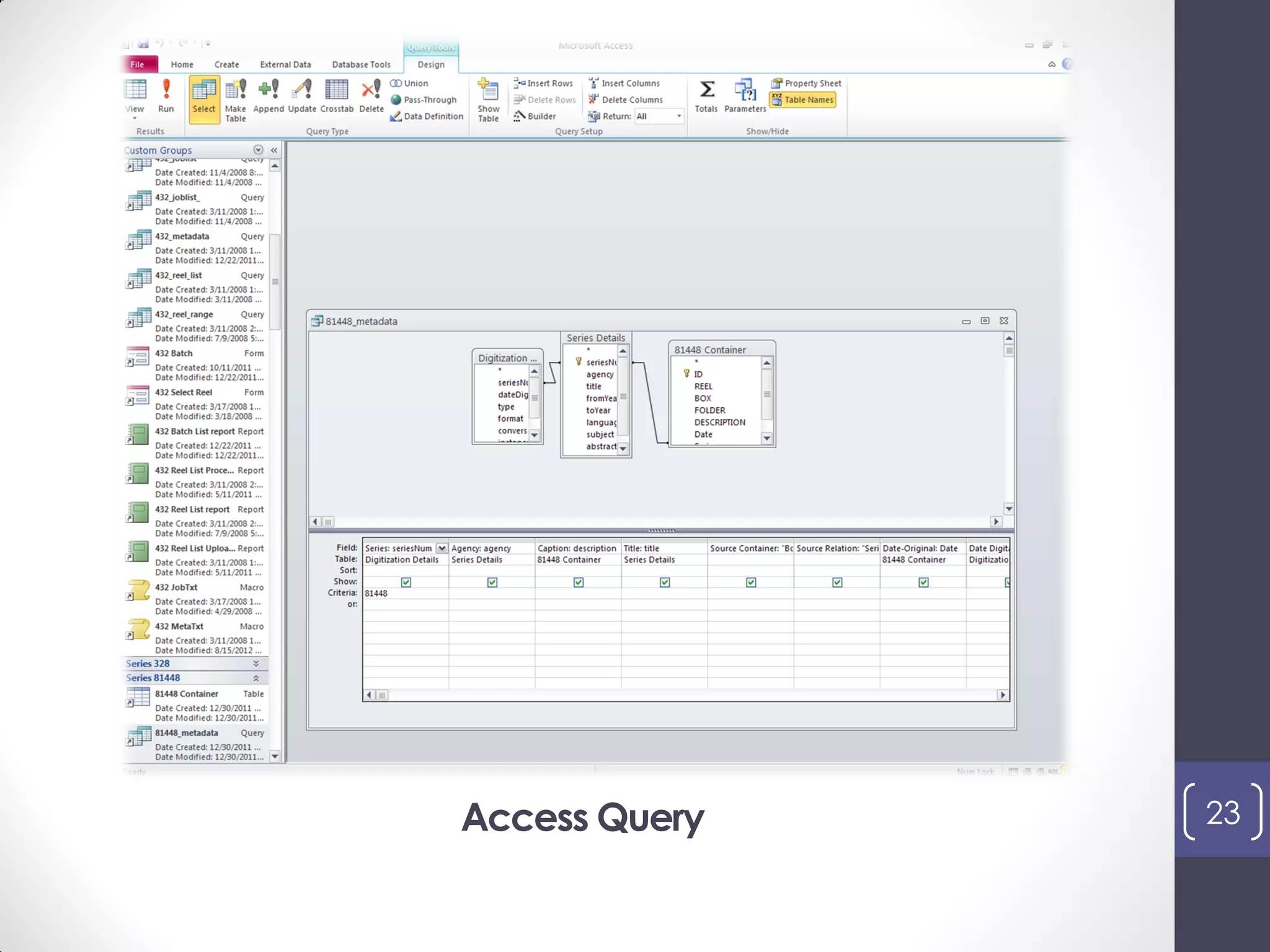1270x952 pixels.
Task: Click the 432 JobTxt macro icon
Action: [x=139, y=590]
